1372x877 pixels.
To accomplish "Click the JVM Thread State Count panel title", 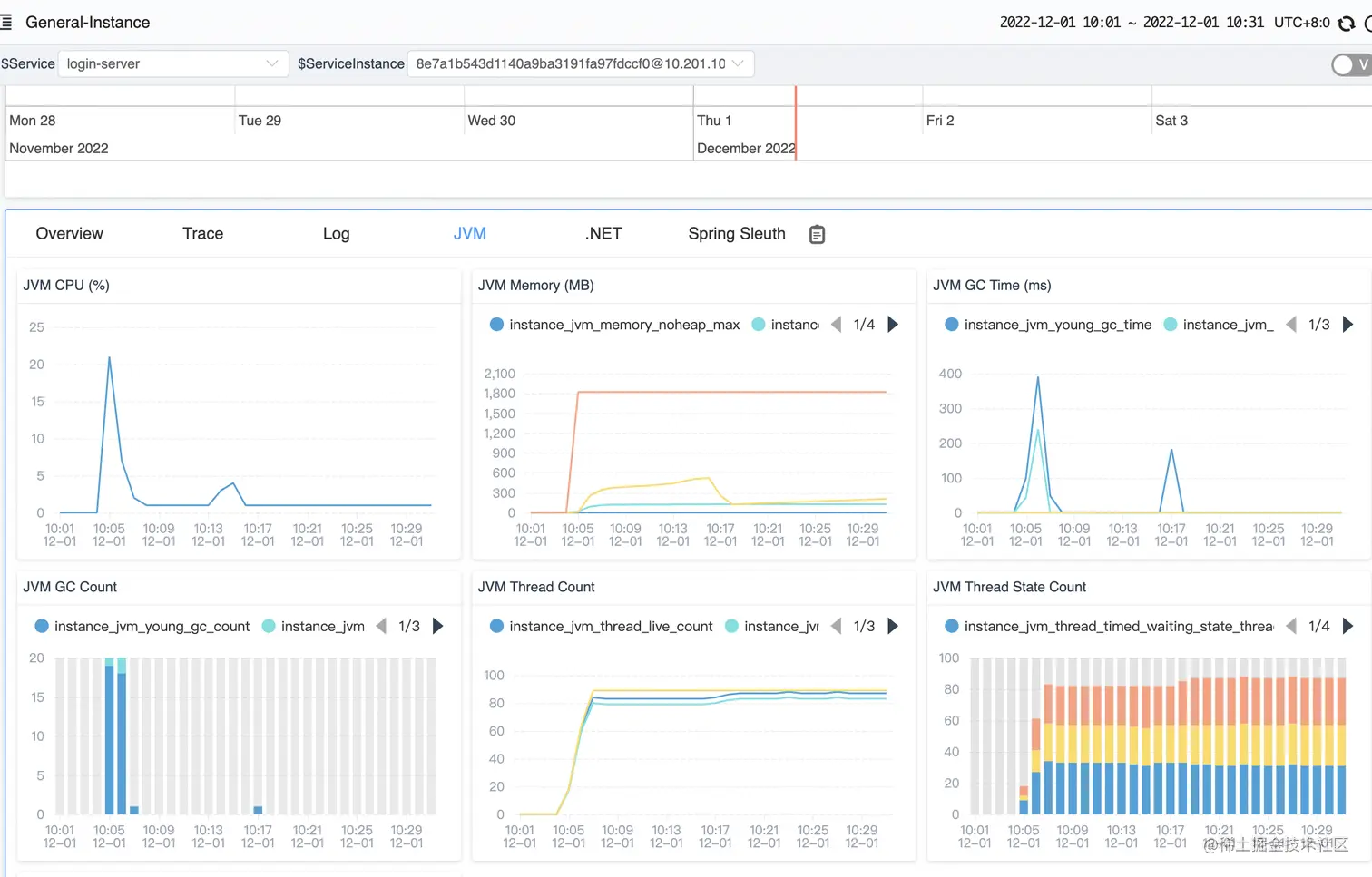I will 1009,587.
